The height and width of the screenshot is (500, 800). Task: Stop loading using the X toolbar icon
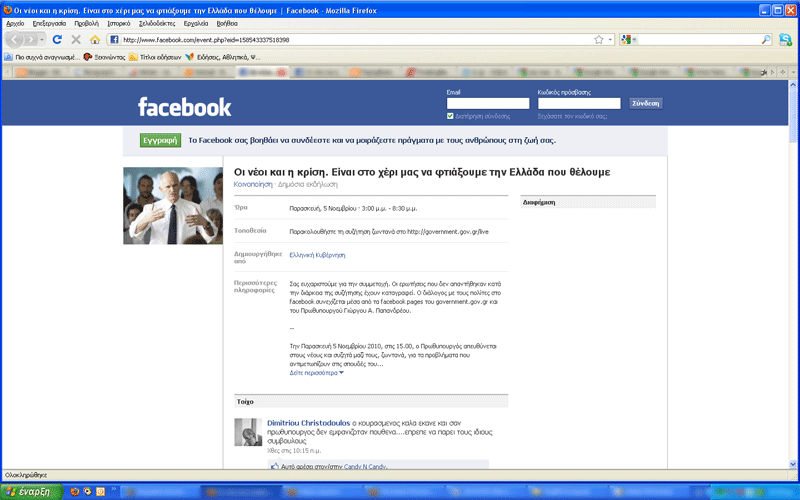pos(76,39)
